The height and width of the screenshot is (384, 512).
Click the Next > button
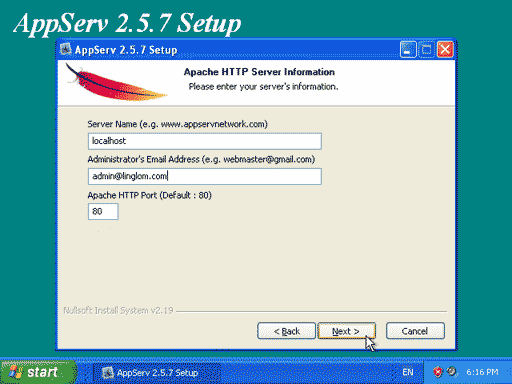pyautogui.click(x=346, y=331)
